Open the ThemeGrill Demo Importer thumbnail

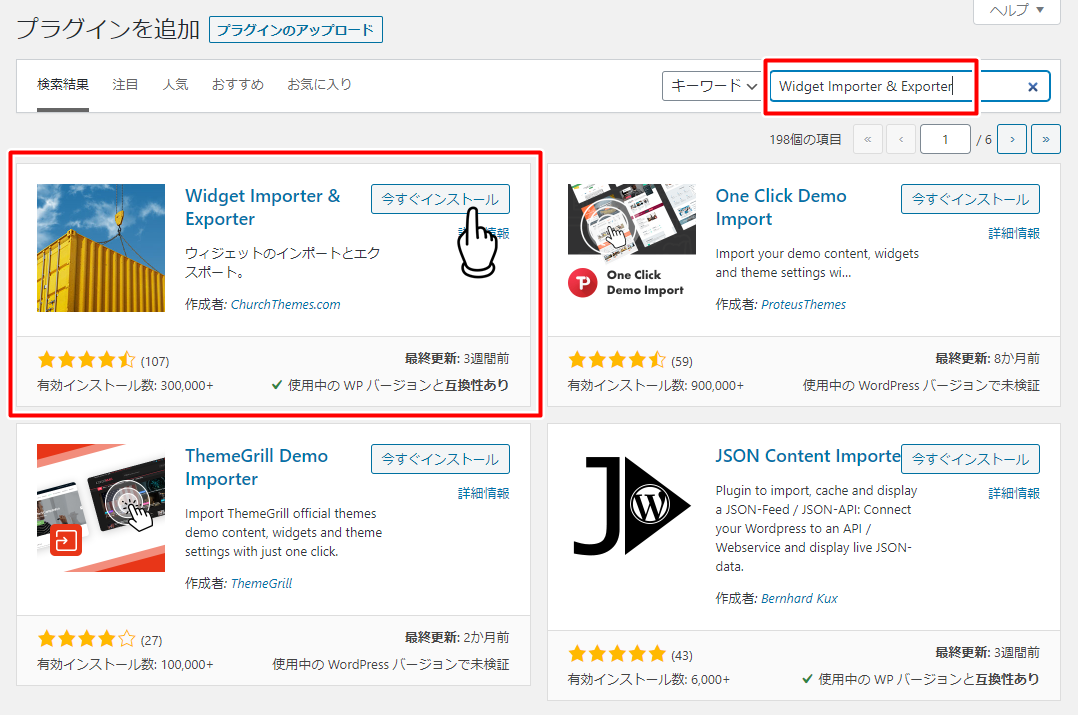(101, 508)
